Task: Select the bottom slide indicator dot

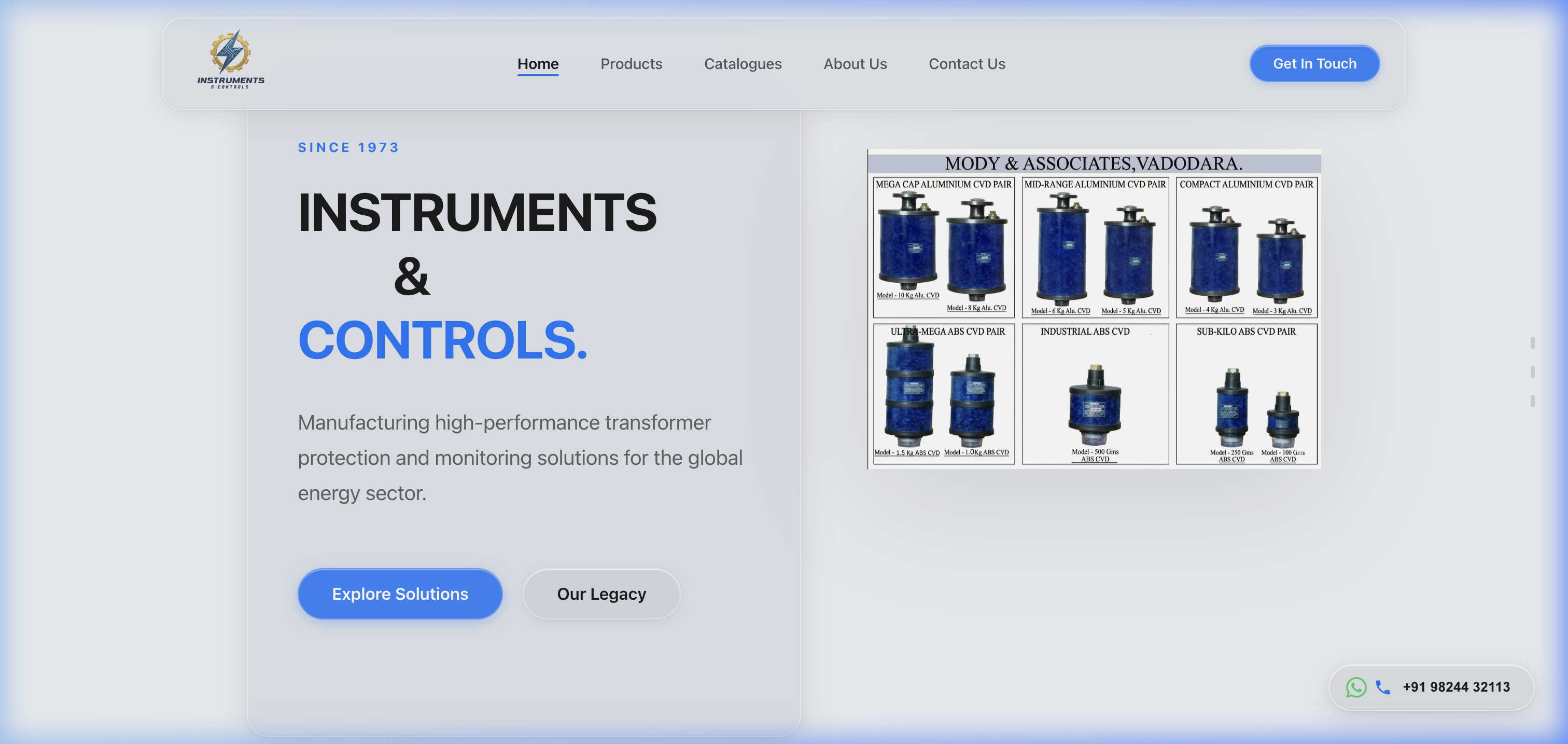Action: [x=1532, y=401]
